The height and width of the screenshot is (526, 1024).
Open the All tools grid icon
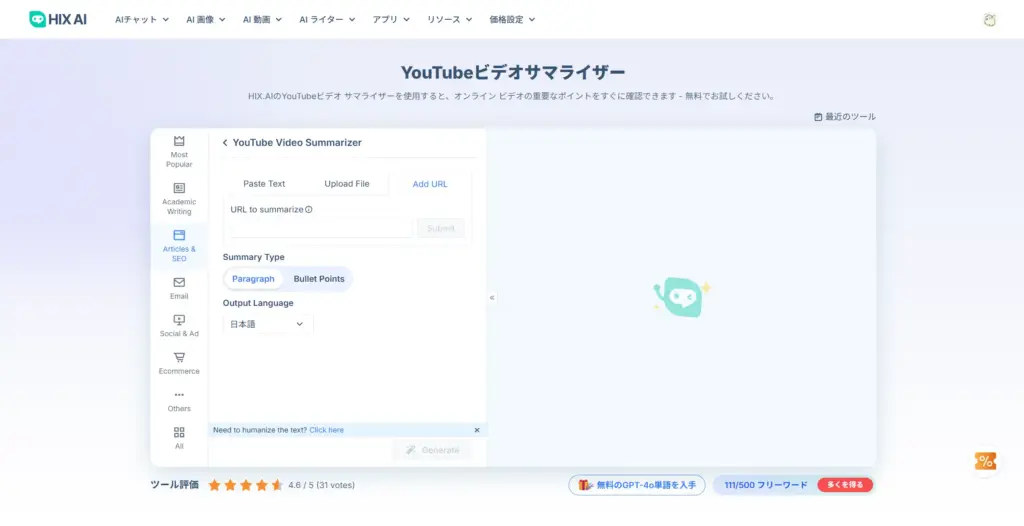tap(179, 433)
